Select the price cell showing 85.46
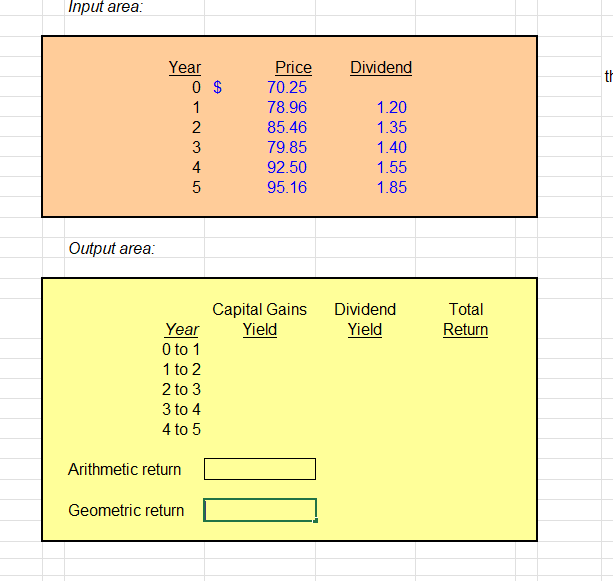This screenshot has width=613, height=581. pyautogui.click(x=287, y=127)
